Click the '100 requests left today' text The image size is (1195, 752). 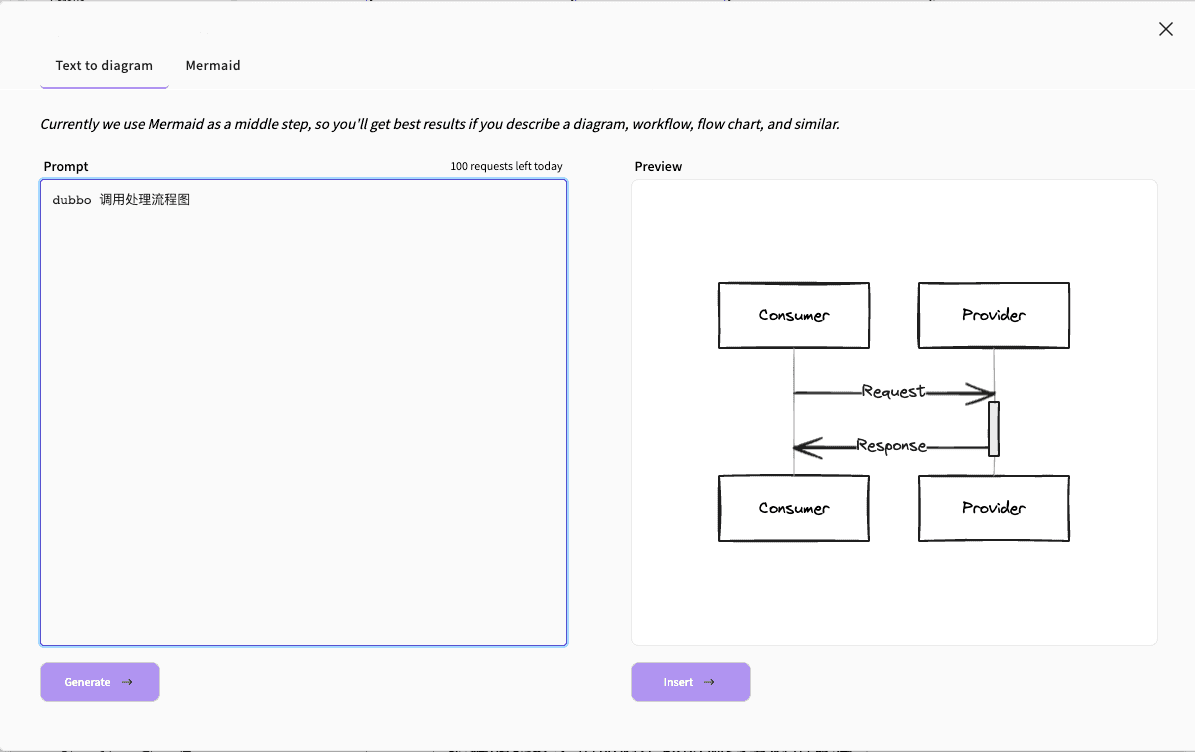click(506, 166)
